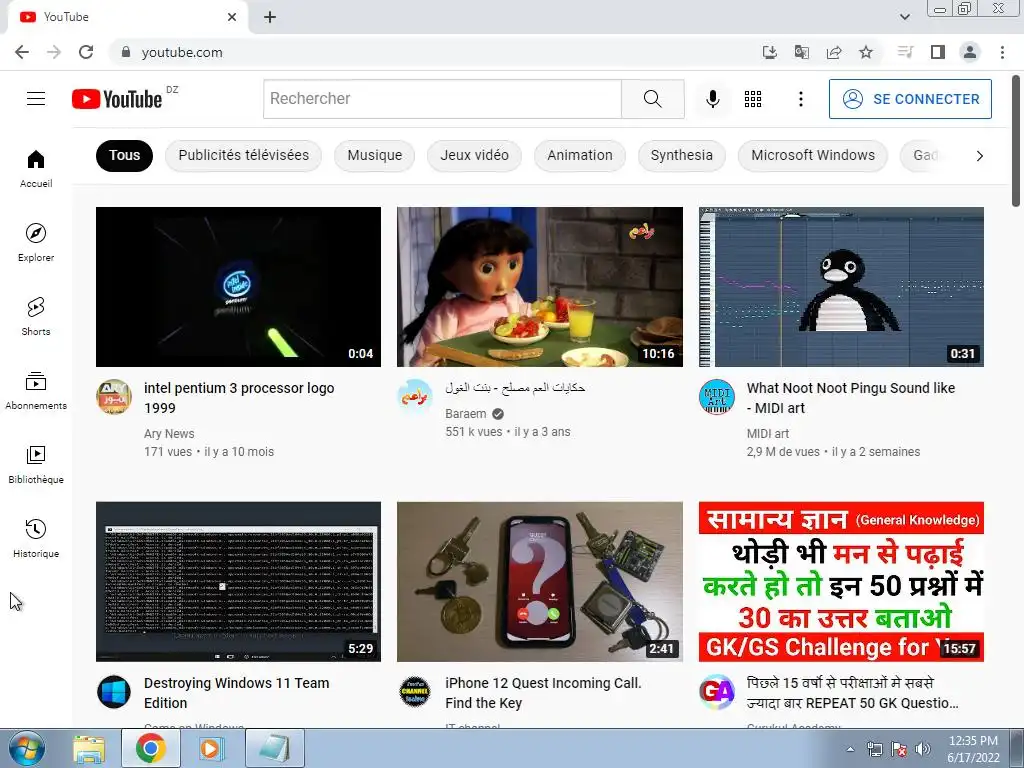Screen dimensions: 1024x768
Task: Click Ary News channel avatar
Action: (114, 396)
